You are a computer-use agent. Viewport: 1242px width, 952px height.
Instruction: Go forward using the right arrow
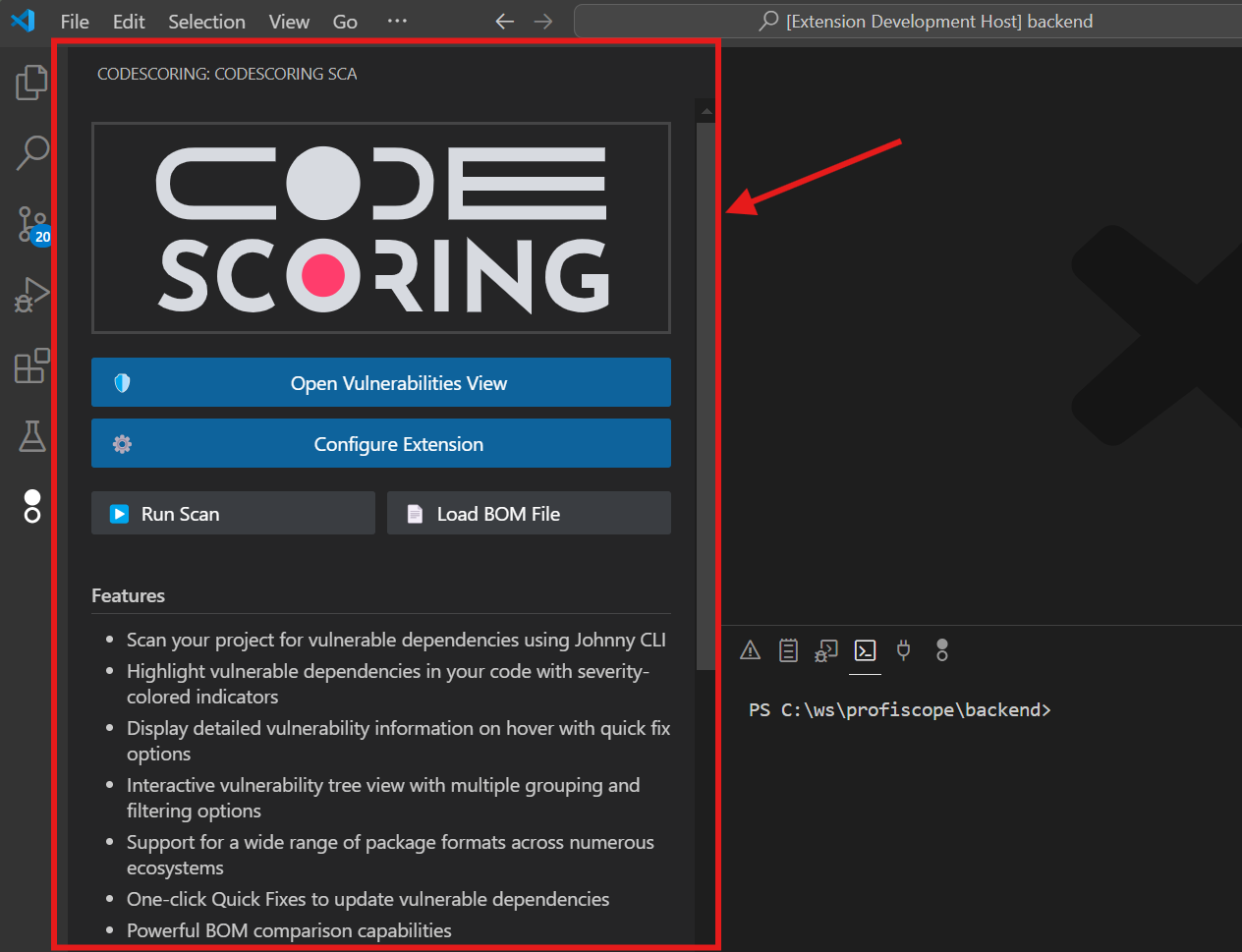tap(543, 22)
